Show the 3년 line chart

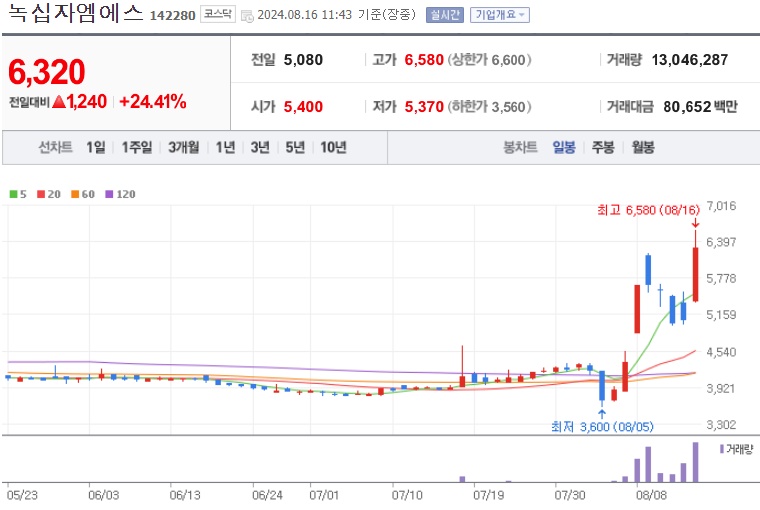(x=260, y=147)
